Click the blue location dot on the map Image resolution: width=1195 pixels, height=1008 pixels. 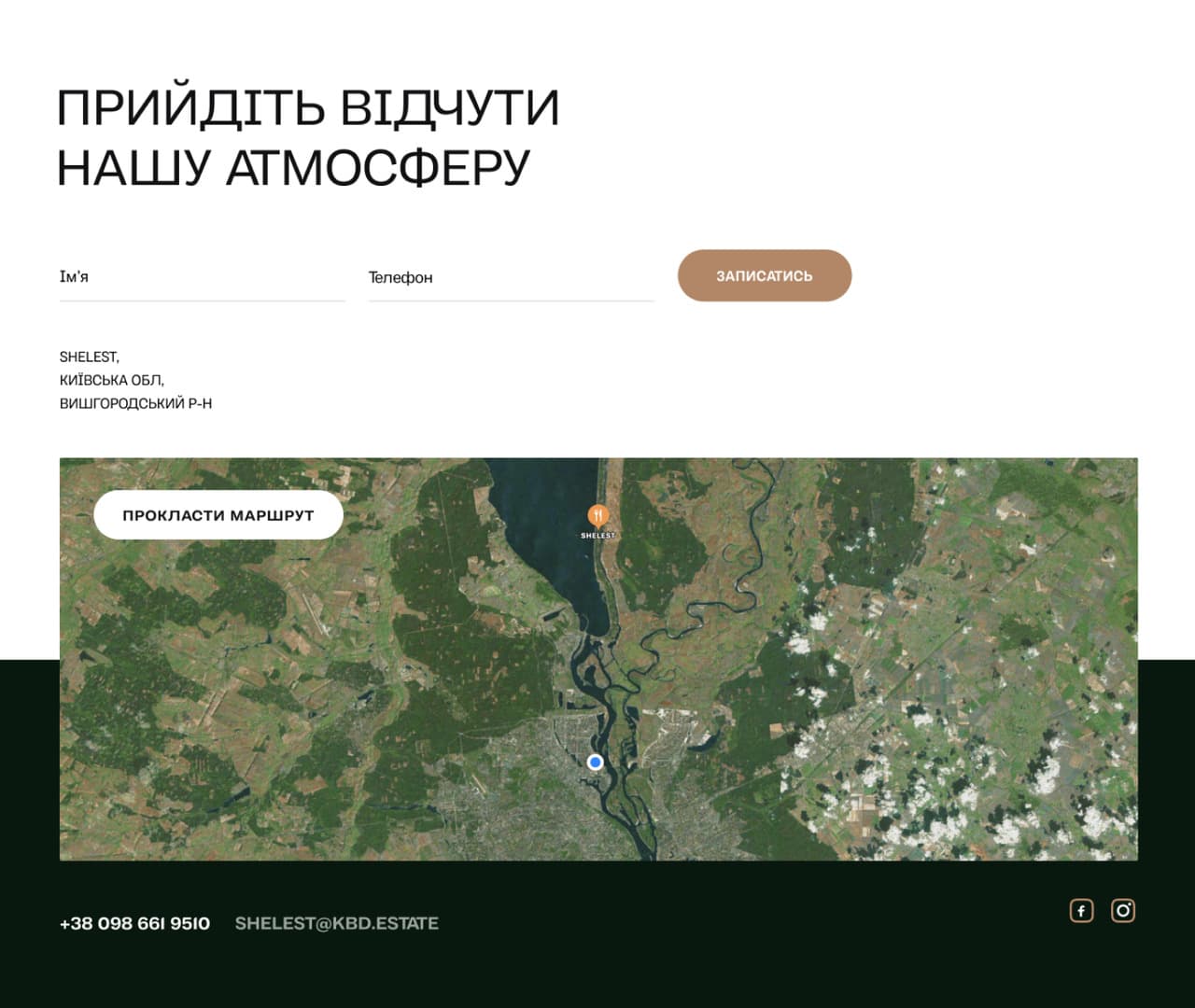[x=595, y=763]
